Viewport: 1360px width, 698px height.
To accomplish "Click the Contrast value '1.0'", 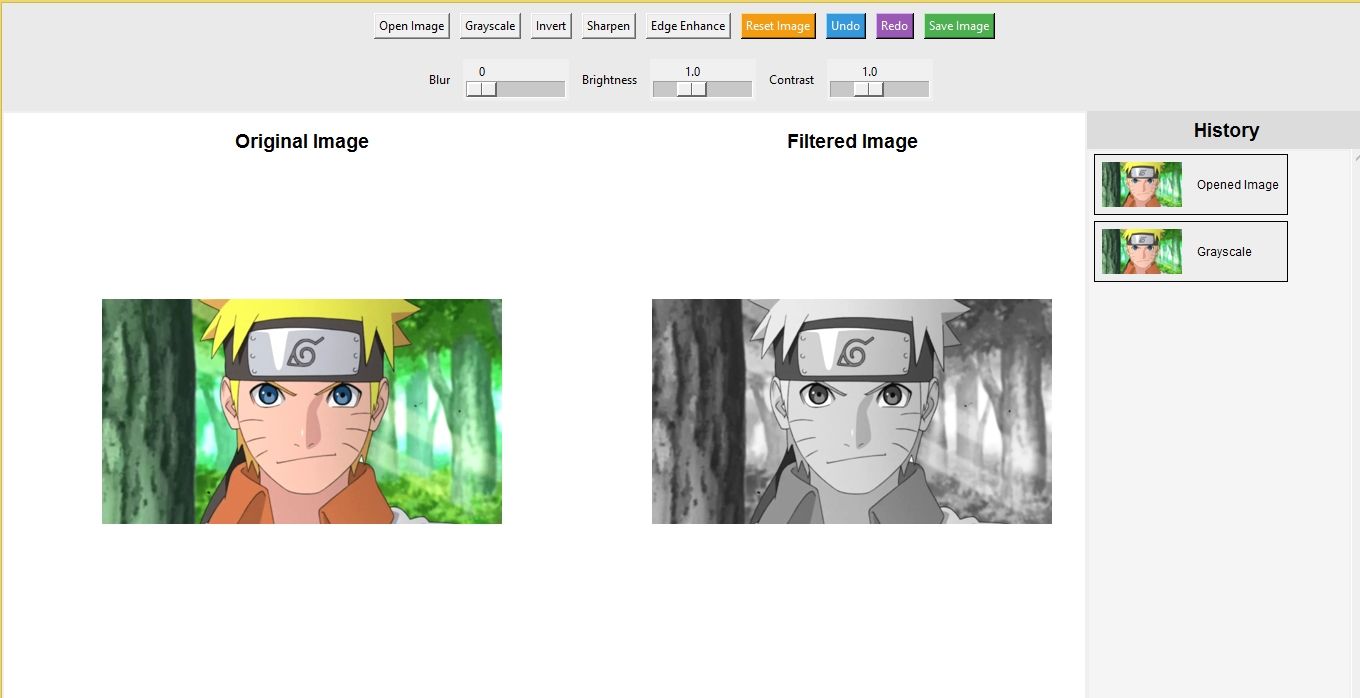I will tap(870, 72).
